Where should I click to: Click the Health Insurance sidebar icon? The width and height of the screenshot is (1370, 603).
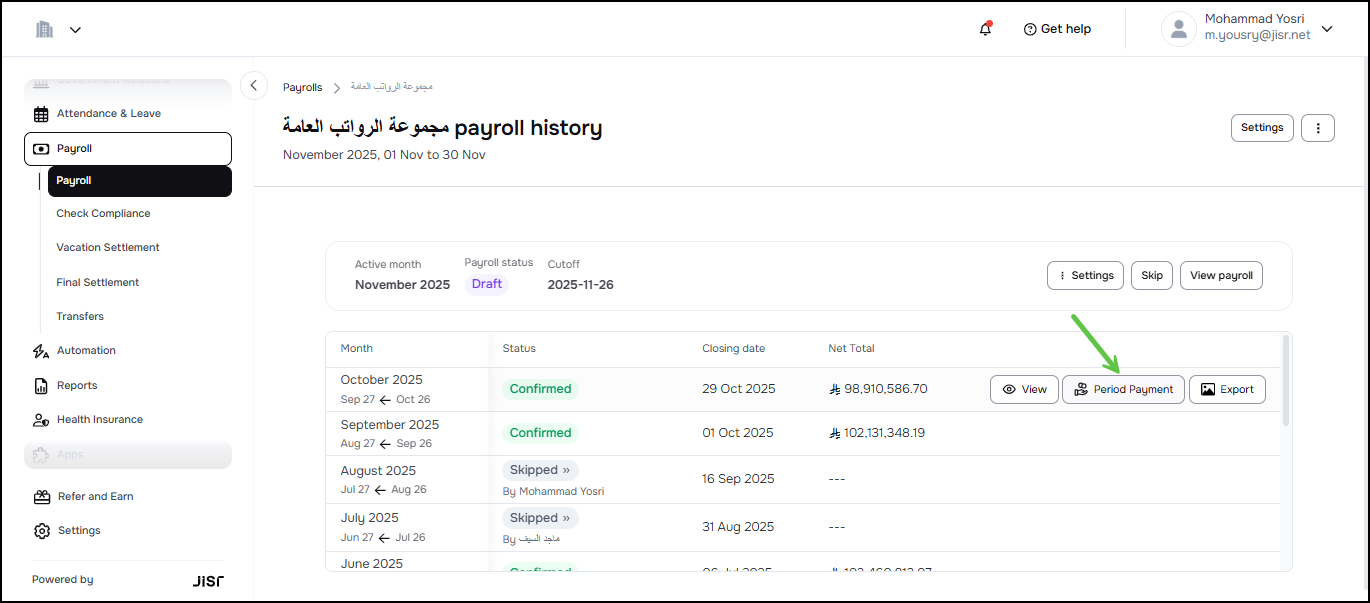pyautogui.click(x=41, y=420)
